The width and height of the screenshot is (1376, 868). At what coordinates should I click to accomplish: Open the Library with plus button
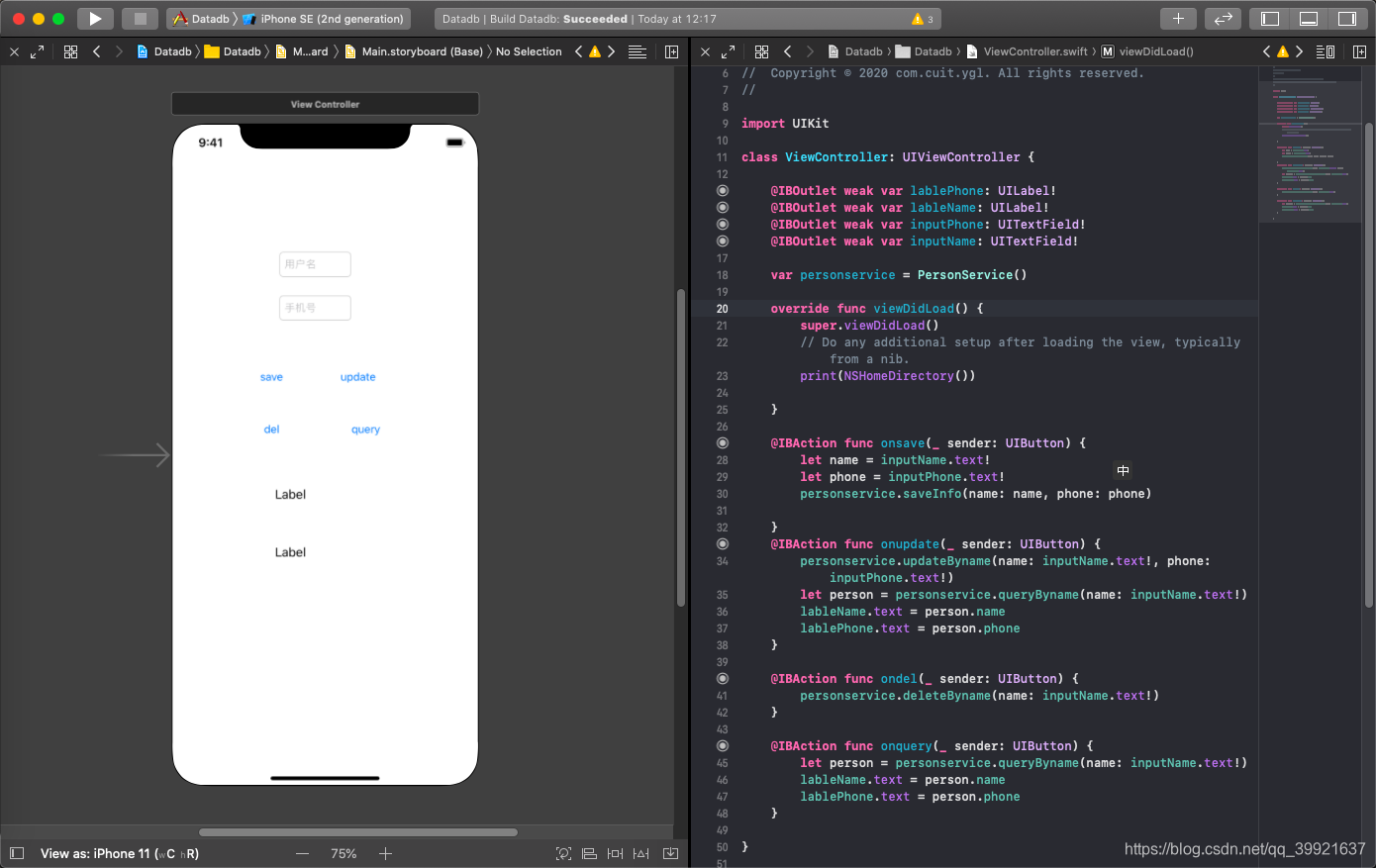(1178, 19)
